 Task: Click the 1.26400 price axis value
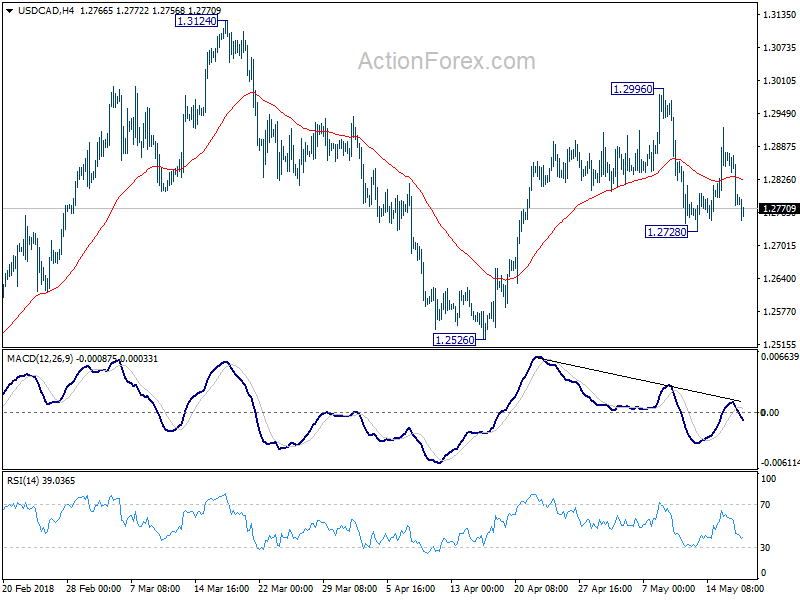tap(779, 279)
